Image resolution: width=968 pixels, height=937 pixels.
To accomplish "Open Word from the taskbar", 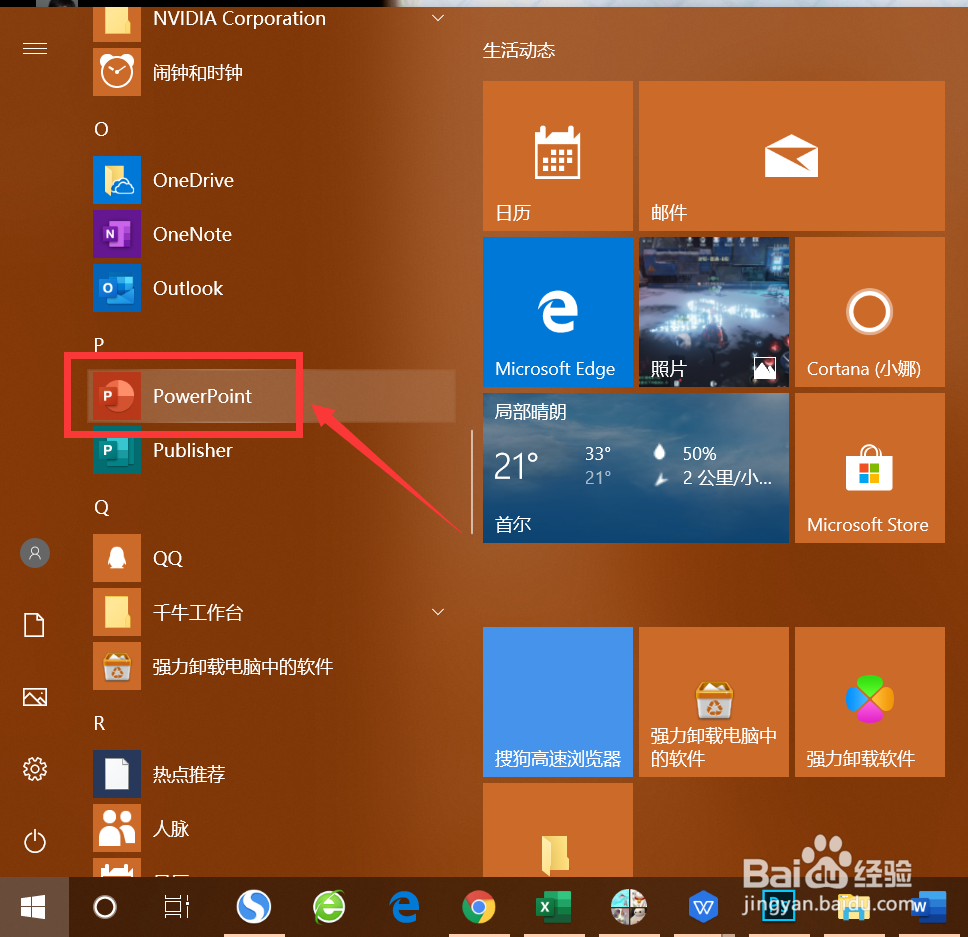I will click(x=927, y=907).
